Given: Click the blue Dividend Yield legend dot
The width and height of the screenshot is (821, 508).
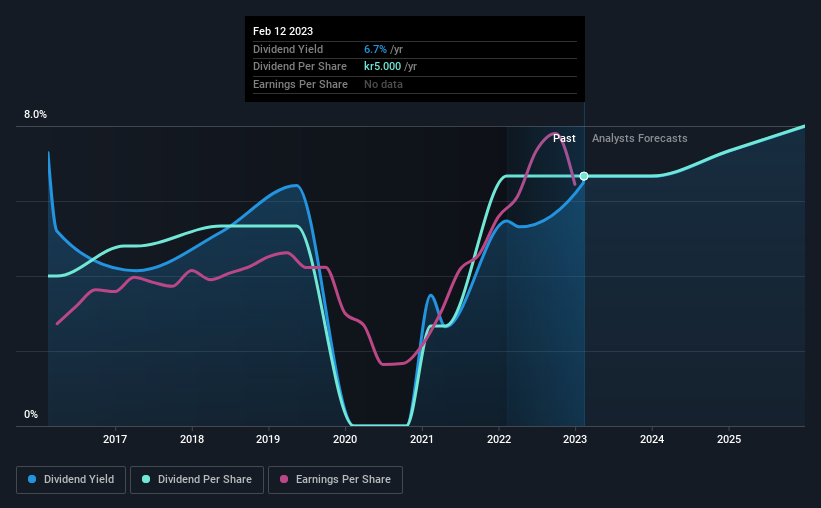Looking at the screenshot, I should (x=32, y=479).
